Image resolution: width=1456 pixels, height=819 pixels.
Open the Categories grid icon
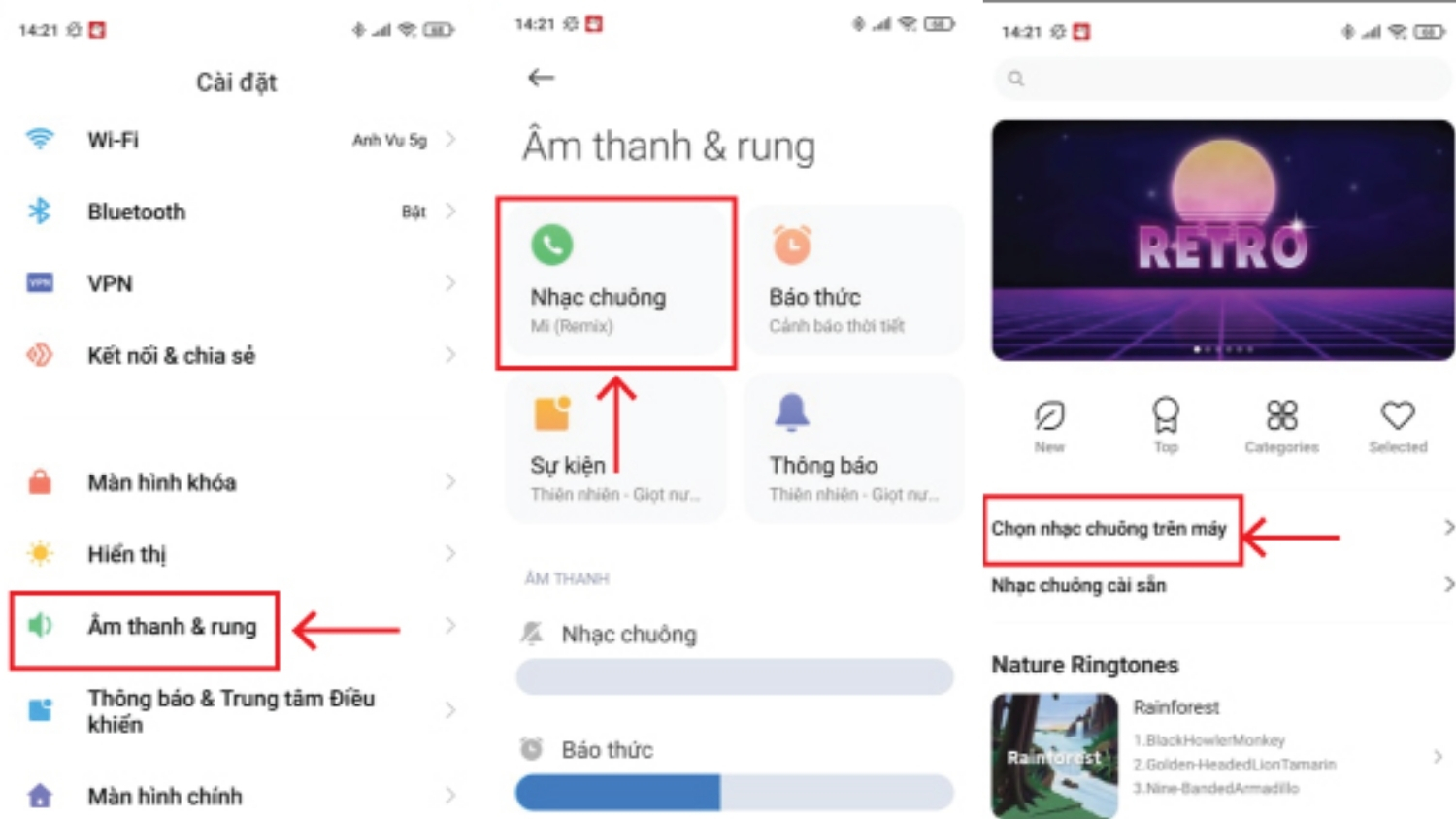point(1281,415)
